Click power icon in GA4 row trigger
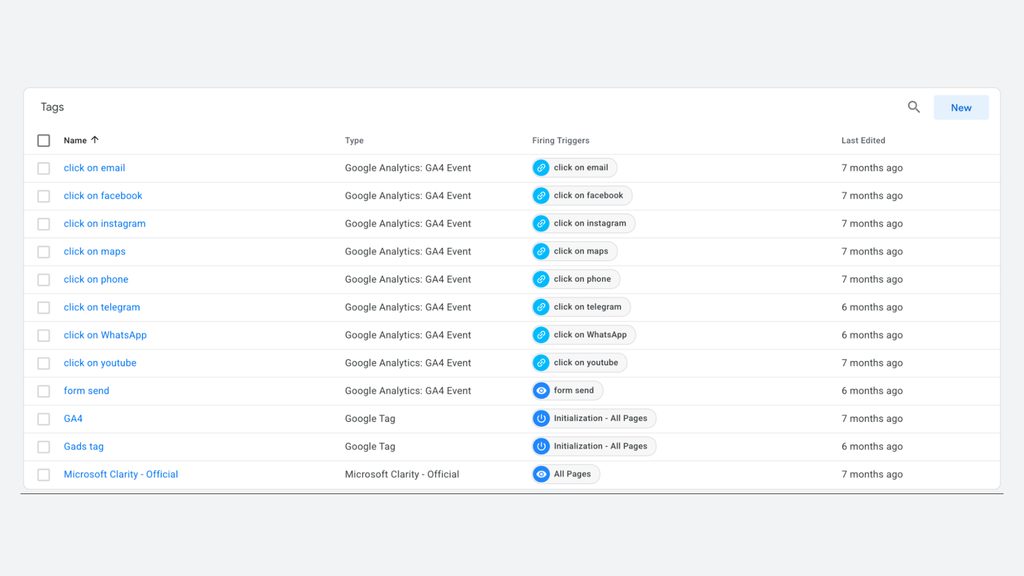 [541, 419]
